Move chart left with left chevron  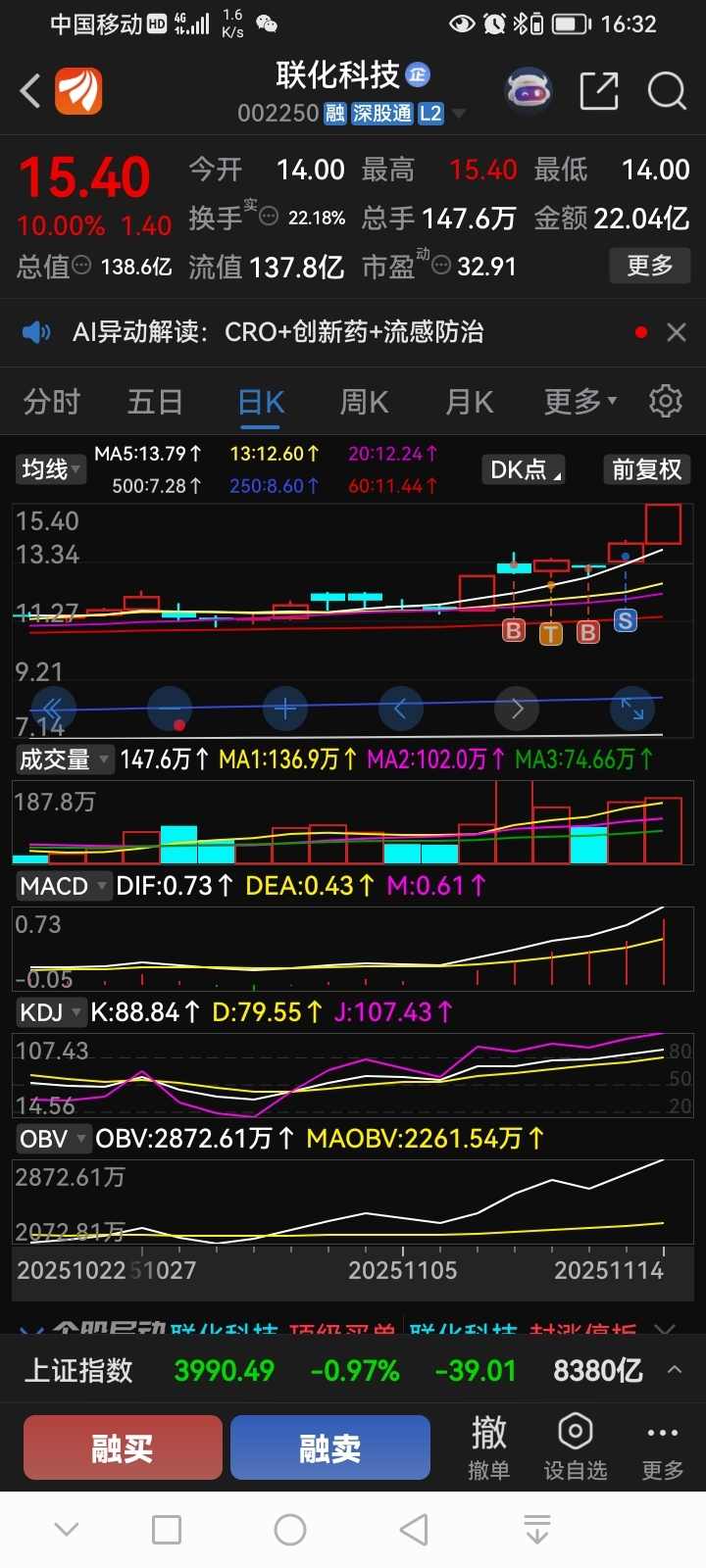400,708
